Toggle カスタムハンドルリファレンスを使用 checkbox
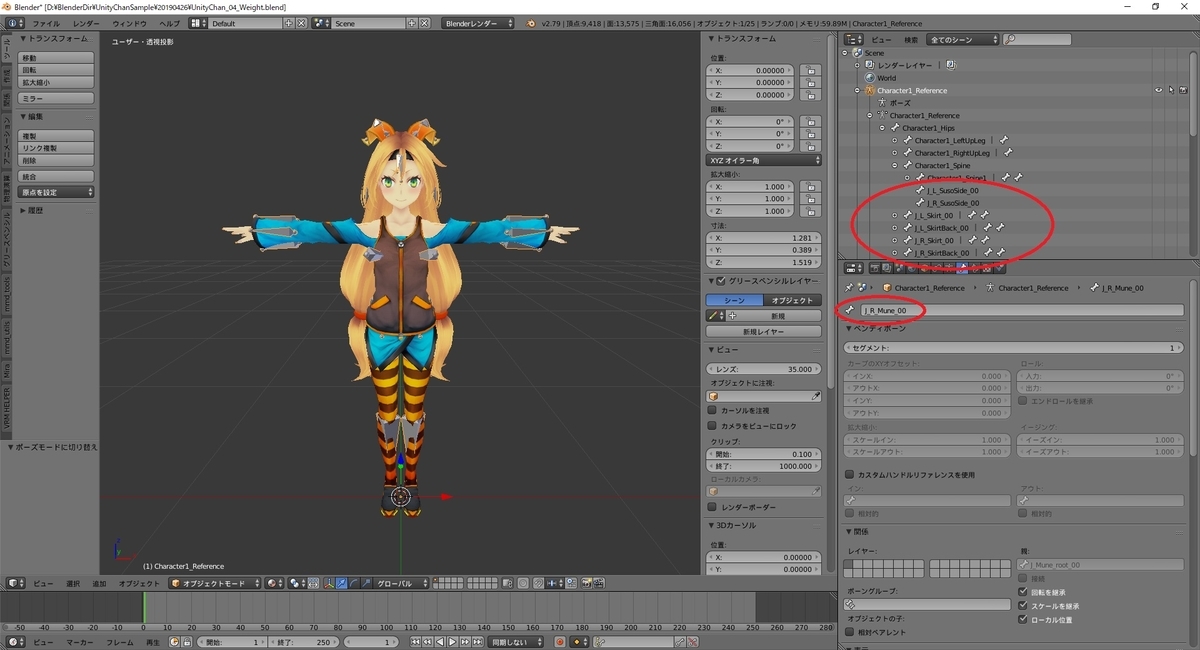 [850, 475]
